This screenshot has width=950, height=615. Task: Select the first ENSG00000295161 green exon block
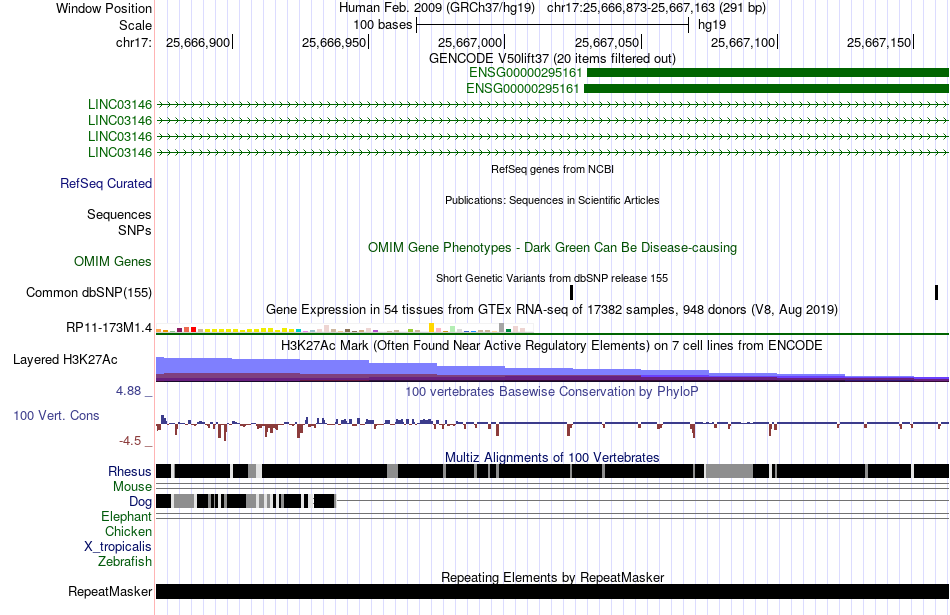coord(768,73)
